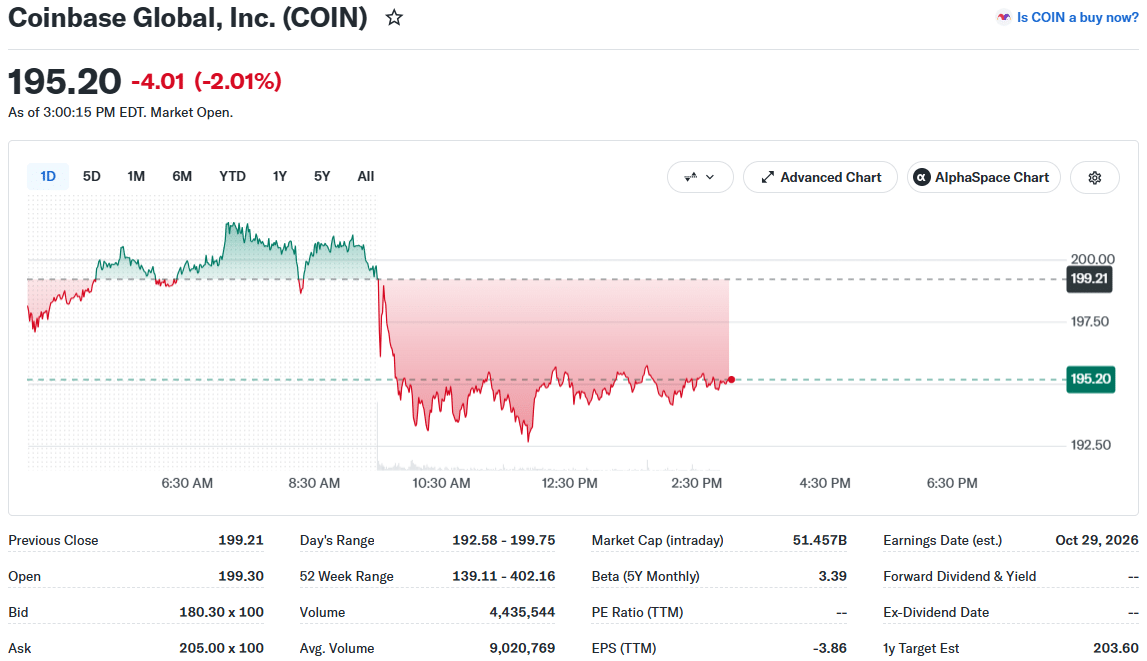Switch to the 1M time range
The width and height of the screenshot is (1147, 661).
click(x=136, y=176)
